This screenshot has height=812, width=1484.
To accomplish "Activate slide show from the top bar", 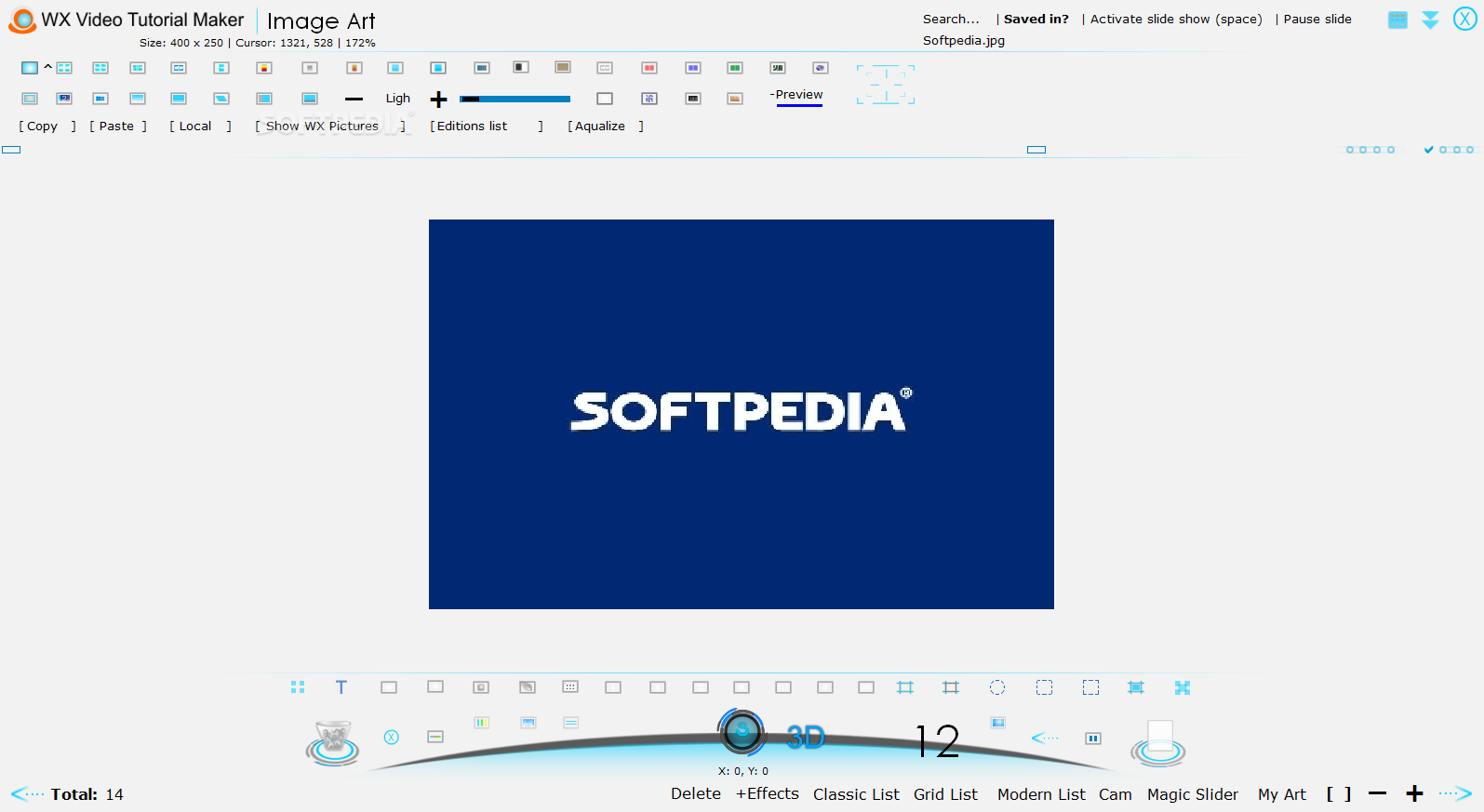I will (1176, 19).
